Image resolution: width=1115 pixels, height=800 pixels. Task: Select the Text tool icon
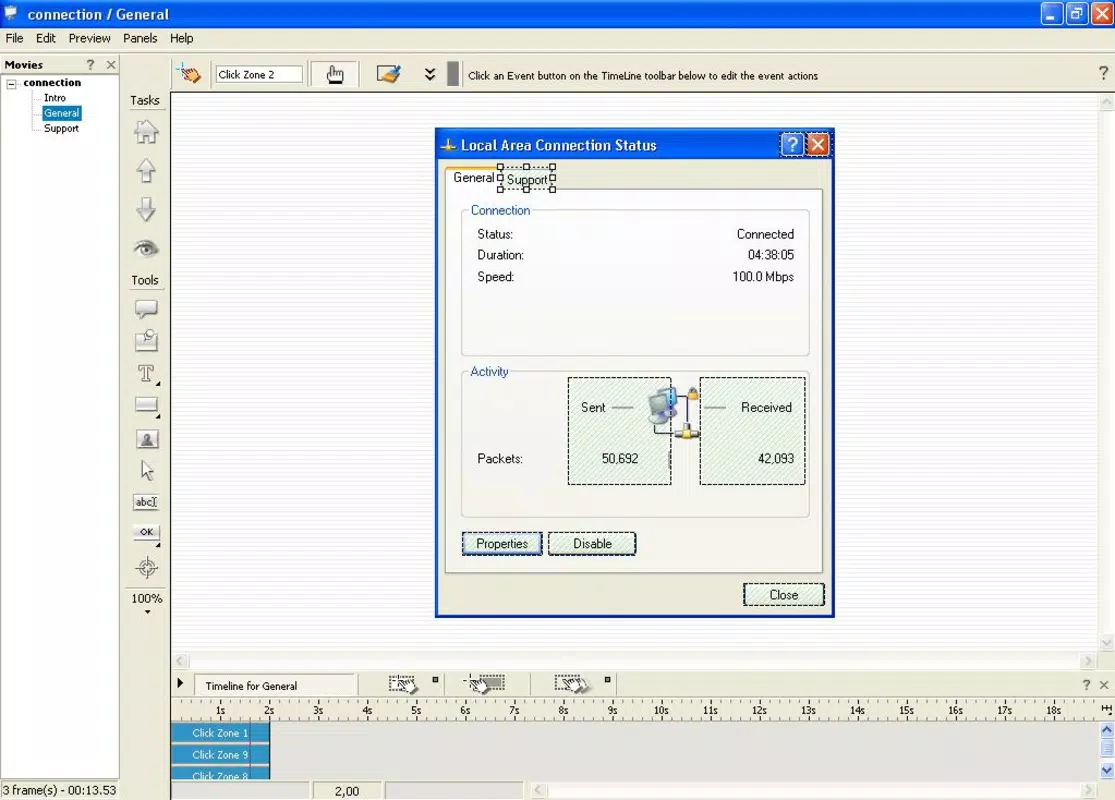click(x=146, y=373)
